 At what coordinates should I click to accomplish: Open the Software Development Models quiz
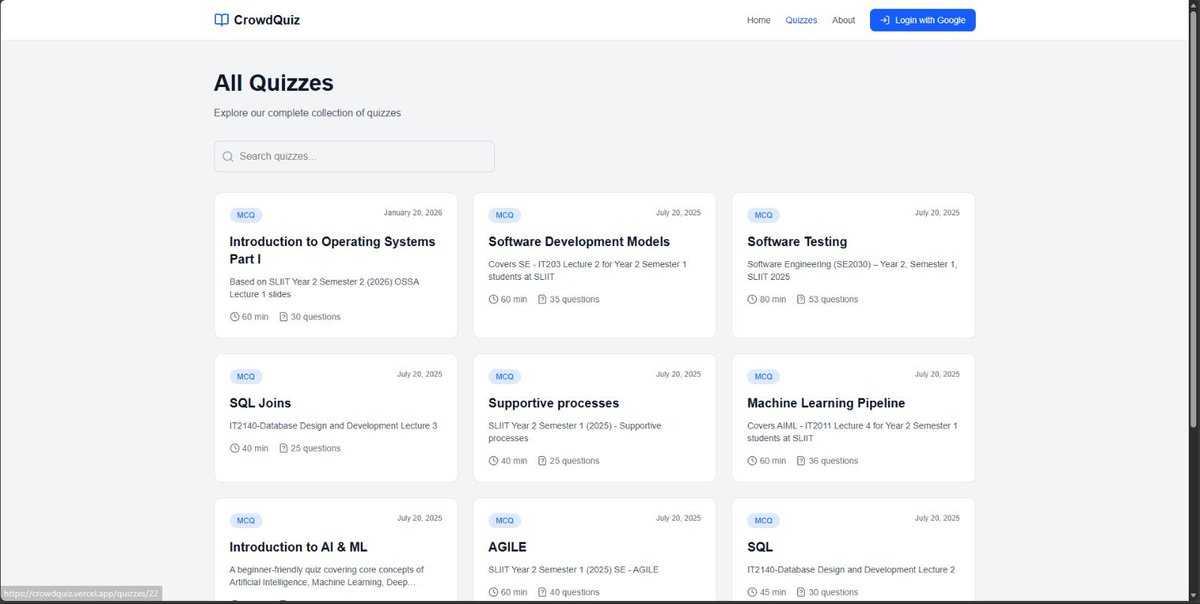pos(579,242)
